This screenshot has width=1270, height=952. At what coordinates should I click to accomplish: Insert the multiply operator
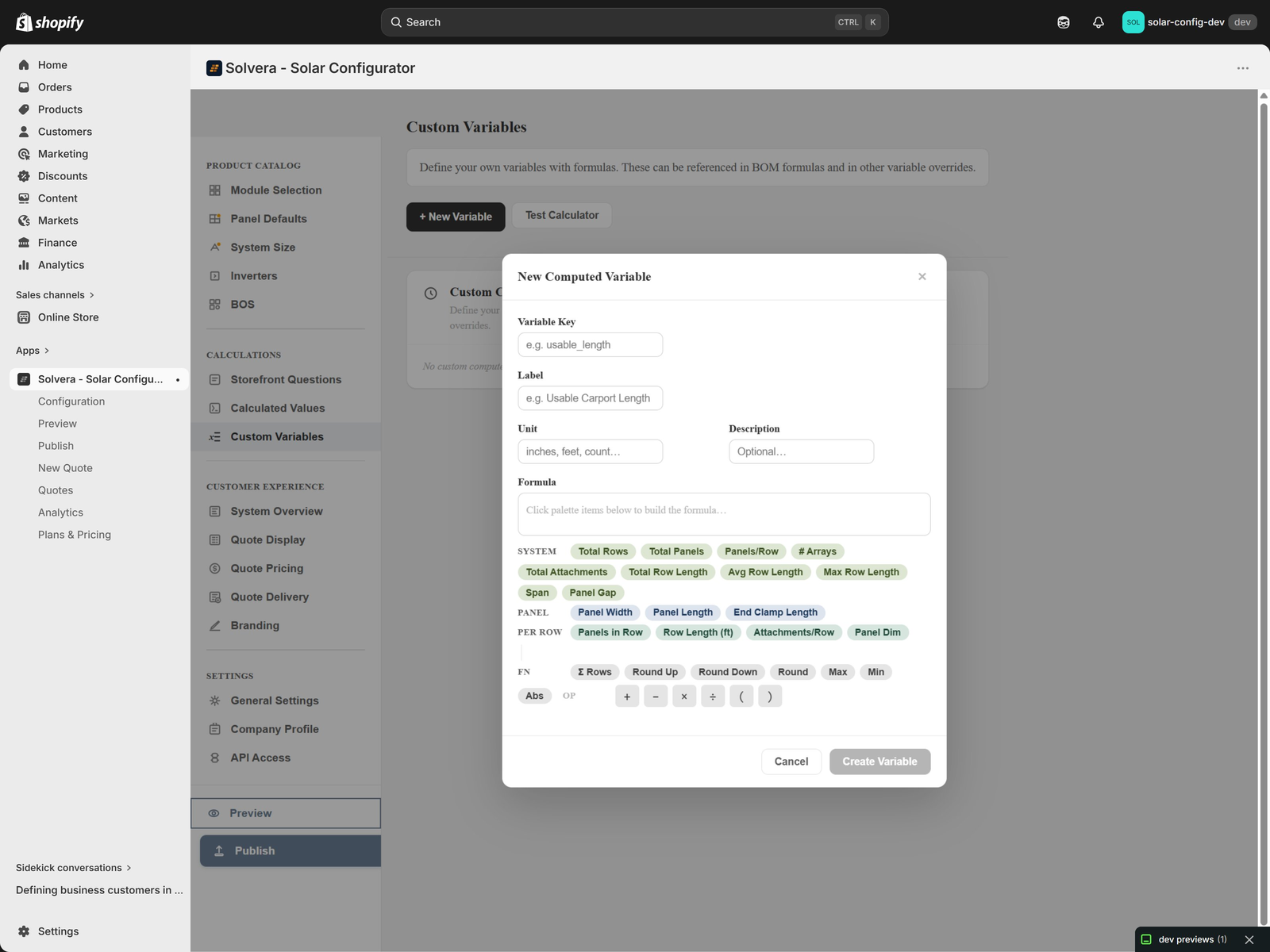pyautogui.click(x=684, y=697)
